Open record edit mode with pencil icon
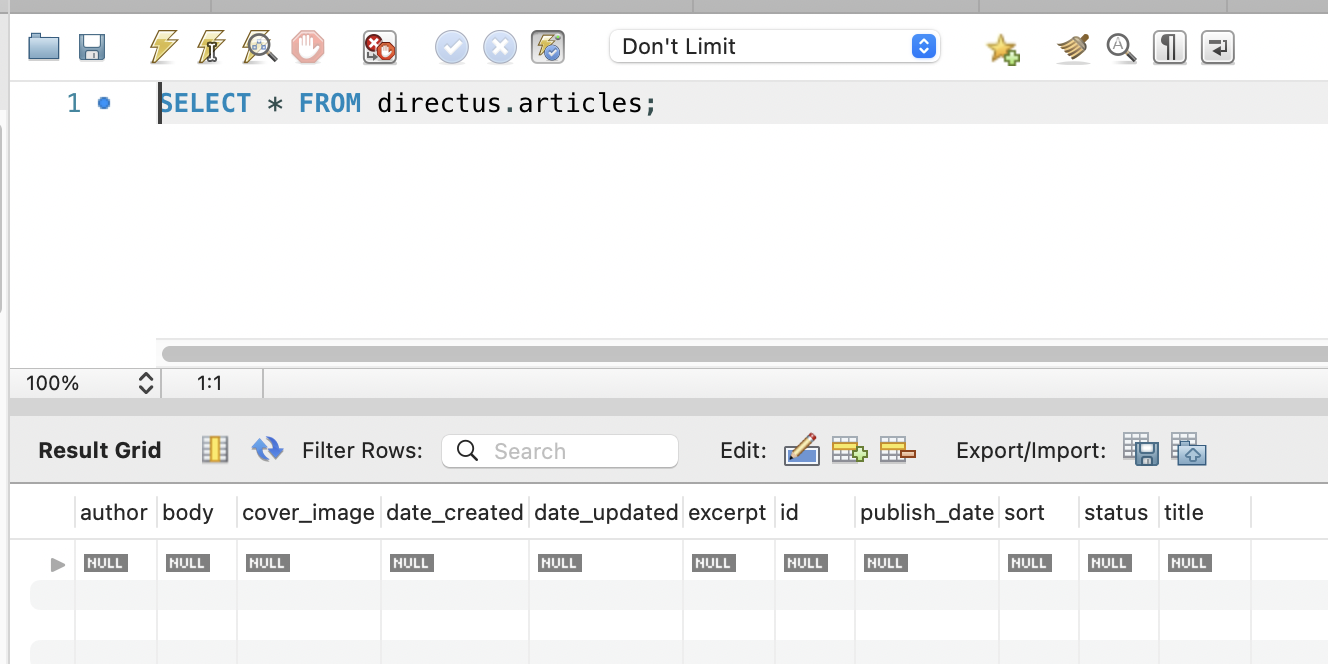1328x664 pixels. pyautogui.click(x=801, y=450)
